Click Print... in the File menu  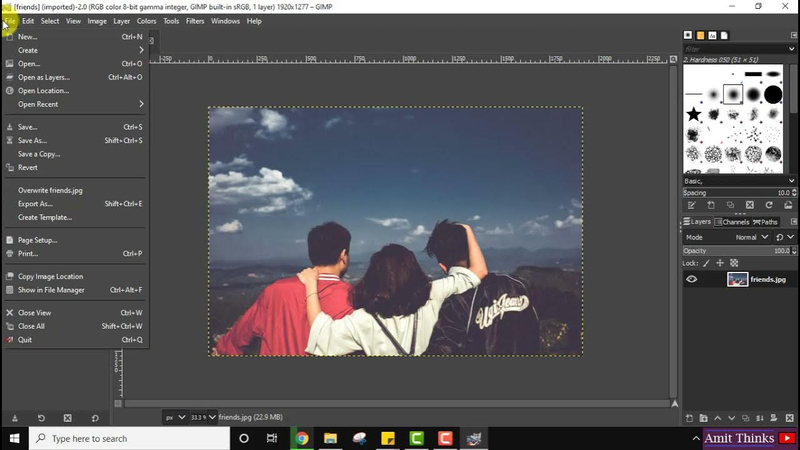point(75,254)
